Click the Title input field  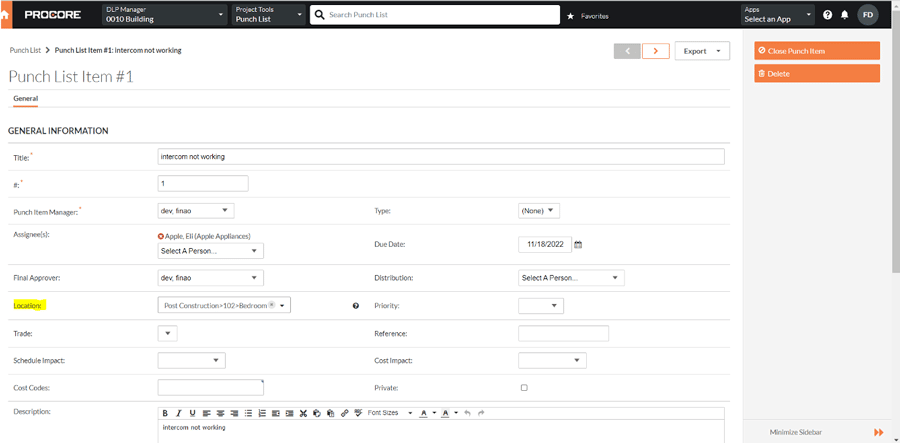(x=441, y=157)
